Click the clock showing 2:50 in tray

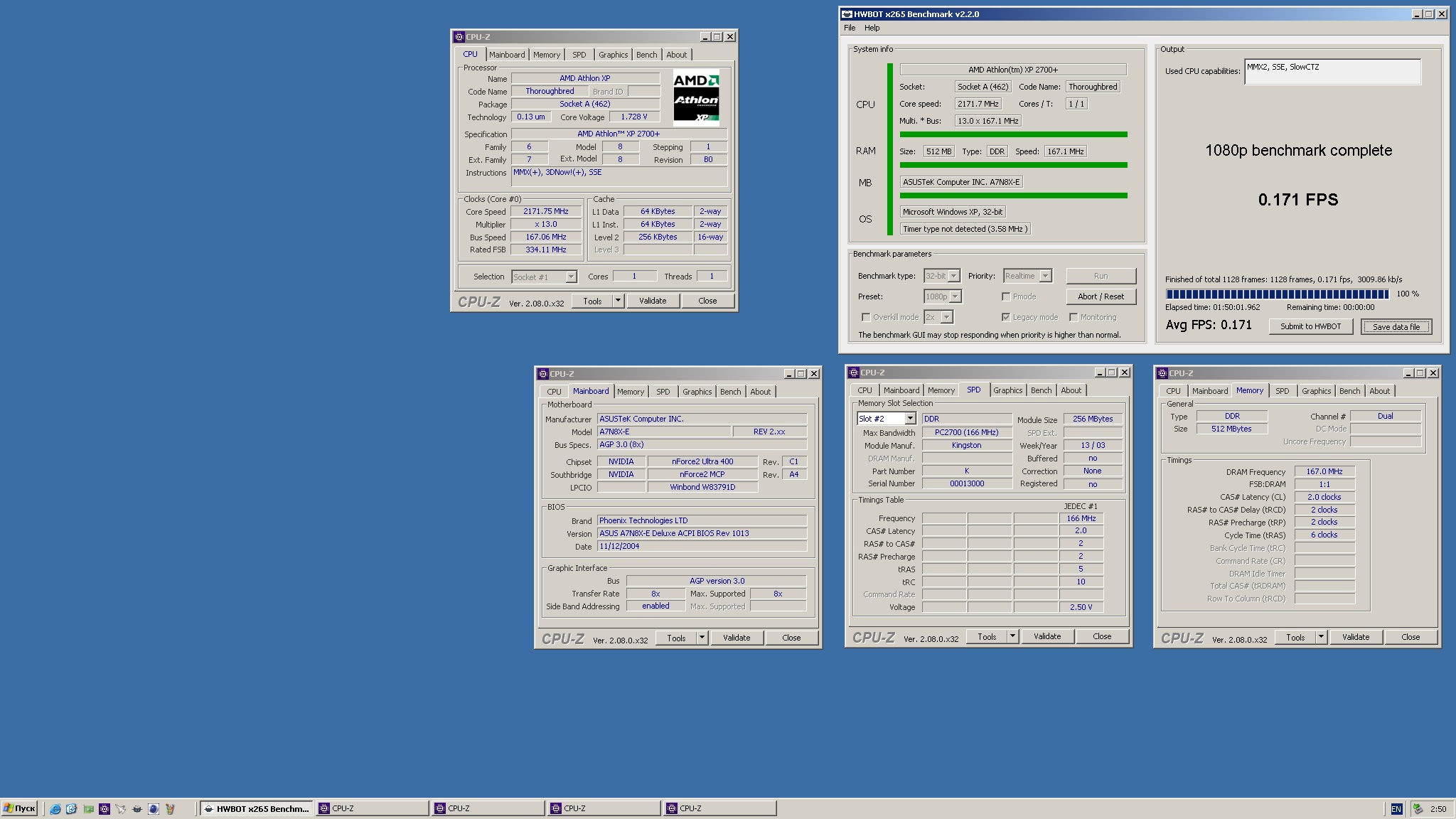tap(1438, 808)
